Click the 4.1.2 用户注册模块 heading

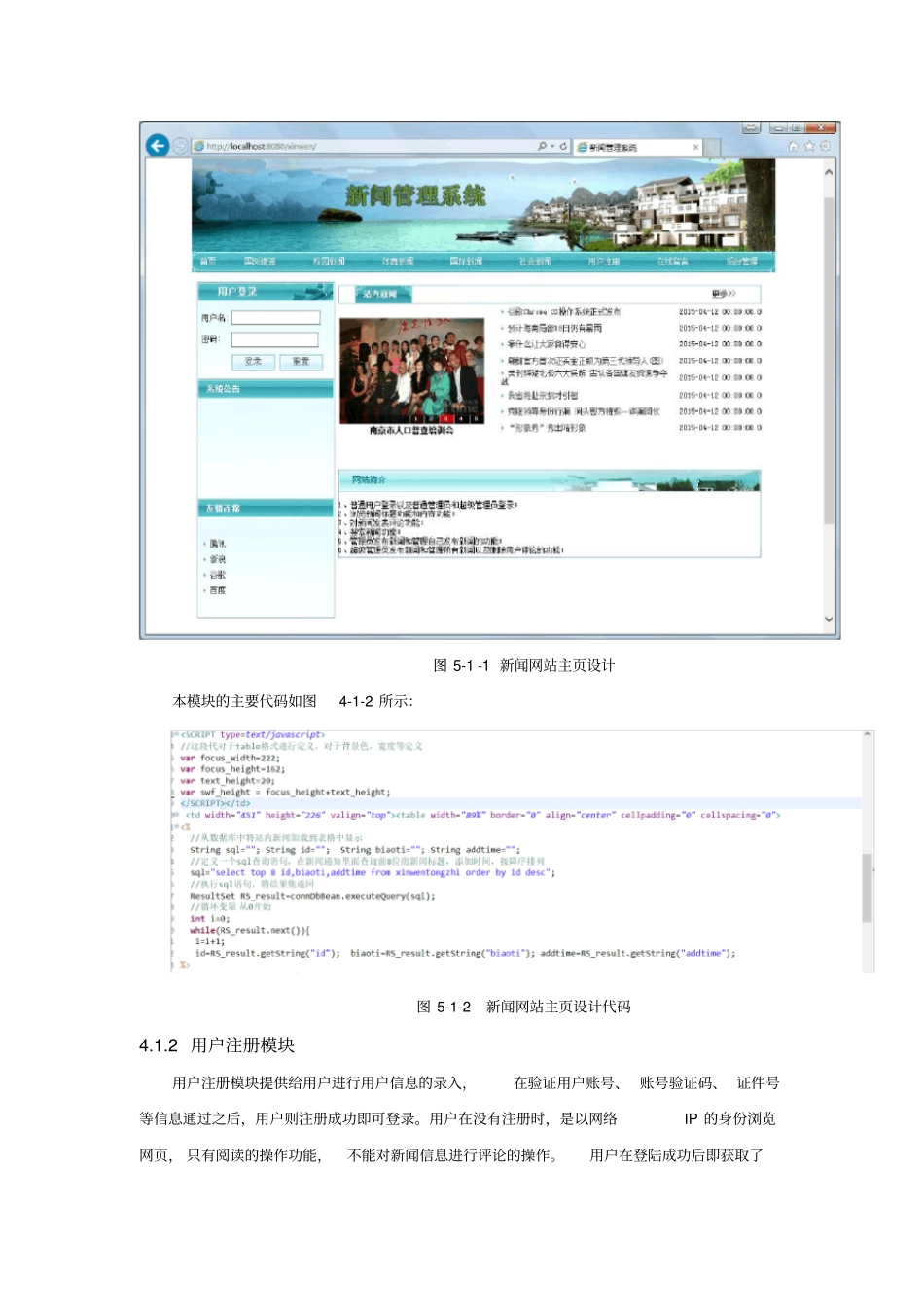pyautogui.click(x=217, y=1045)
